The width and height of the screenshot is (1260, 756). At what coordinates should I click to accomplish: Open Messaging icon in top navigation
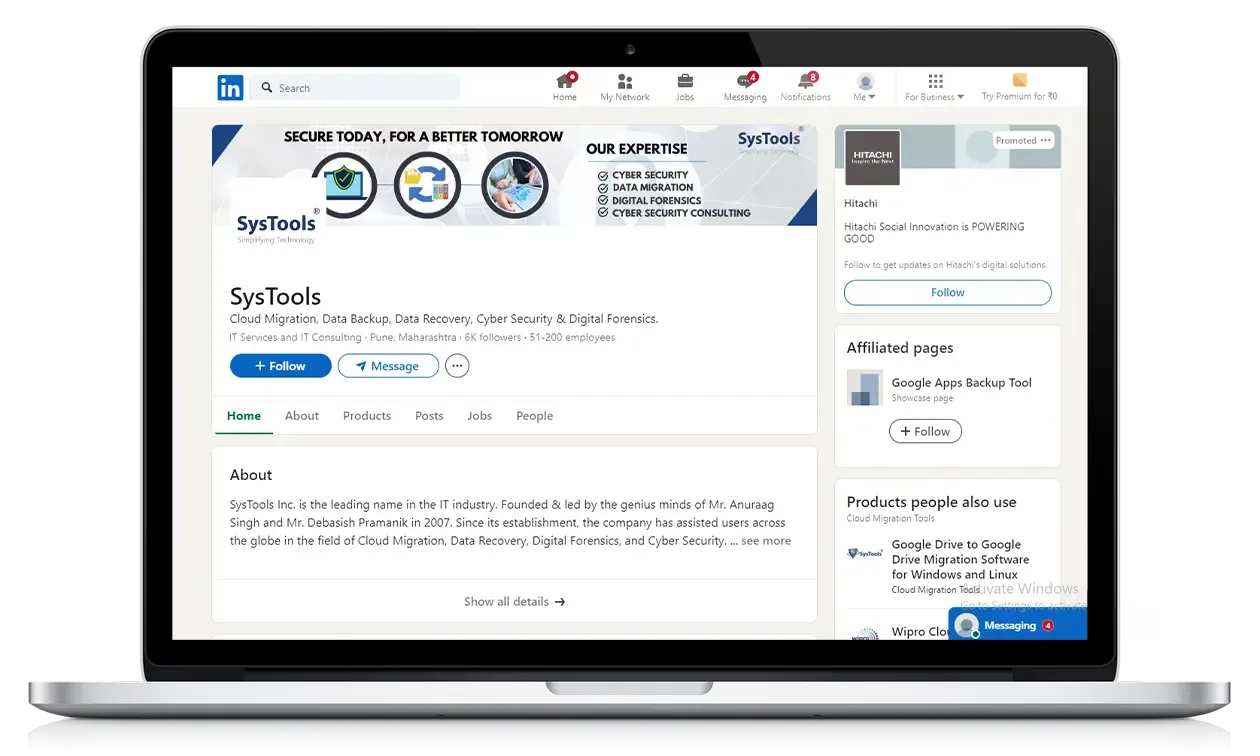(745, 82)
